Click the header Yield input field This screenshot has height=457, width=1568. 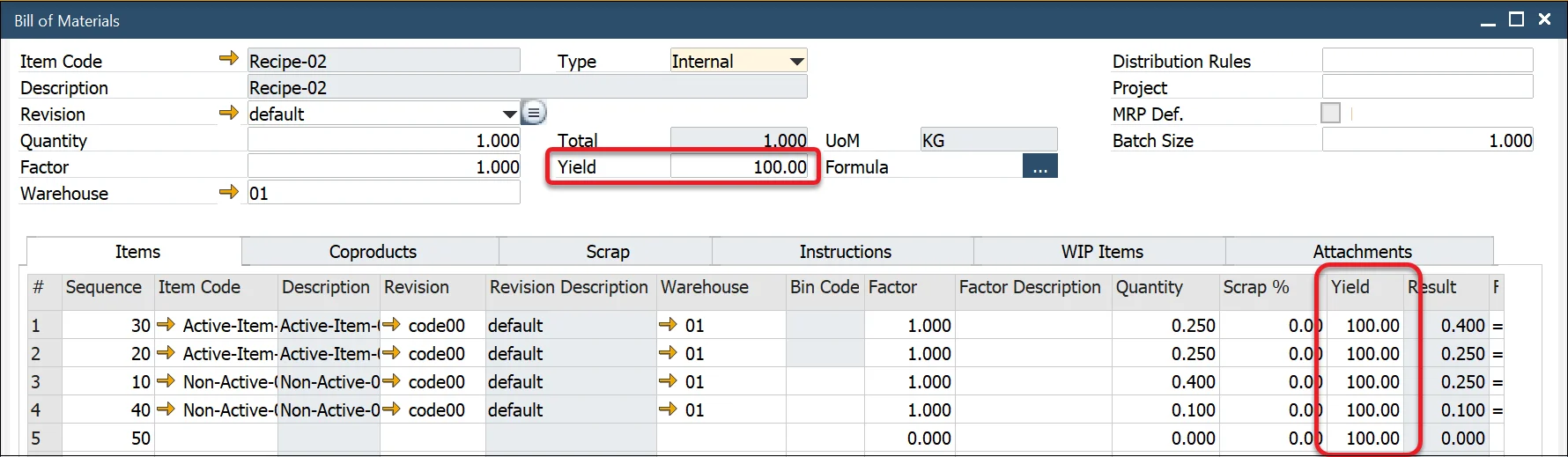click(x=738, y=167)
